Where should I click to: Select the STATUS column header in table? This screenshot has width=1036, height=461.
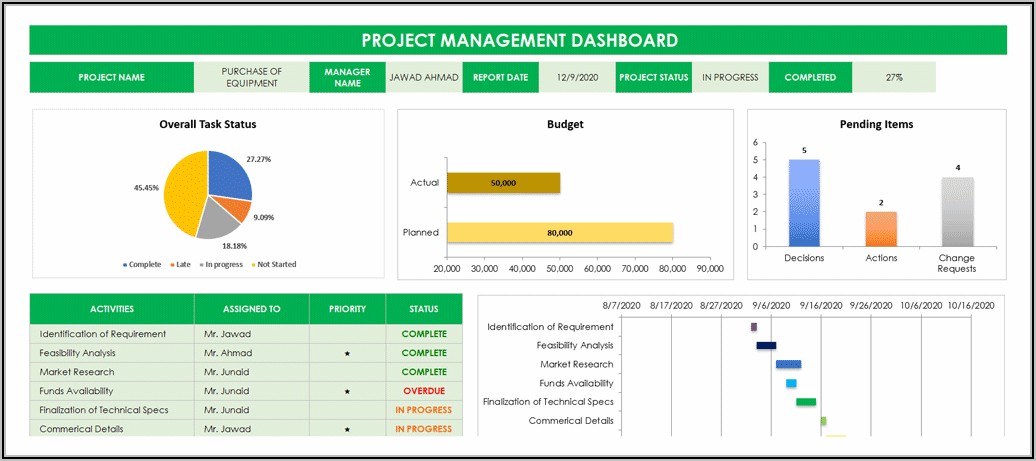click(423, 309)
